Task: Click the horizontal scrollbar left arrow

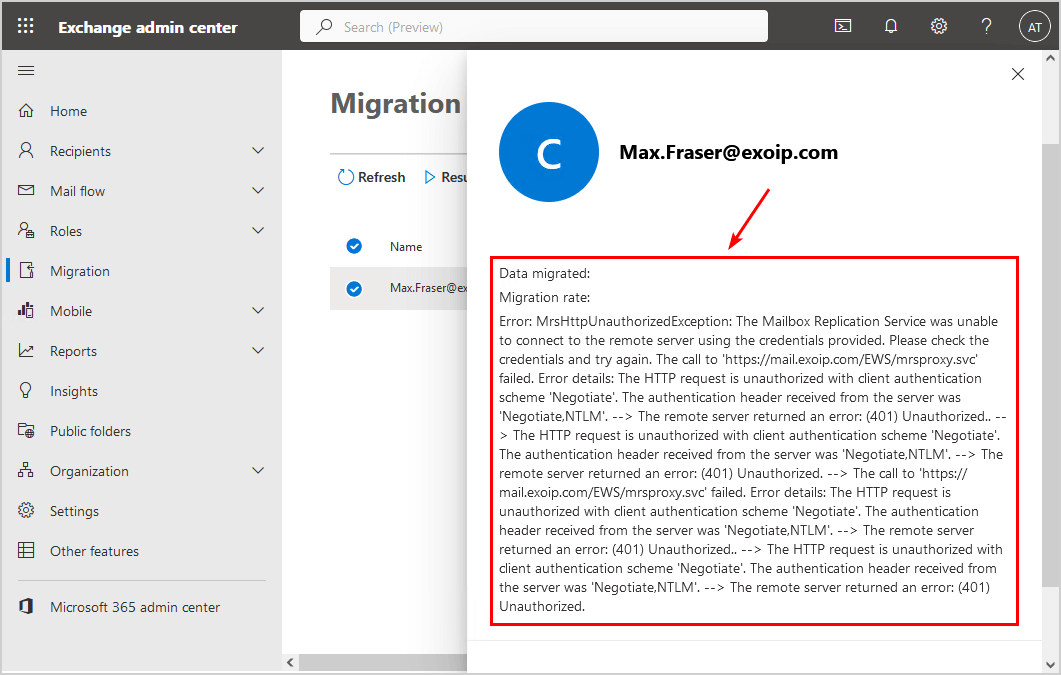Action: point(290,663)
